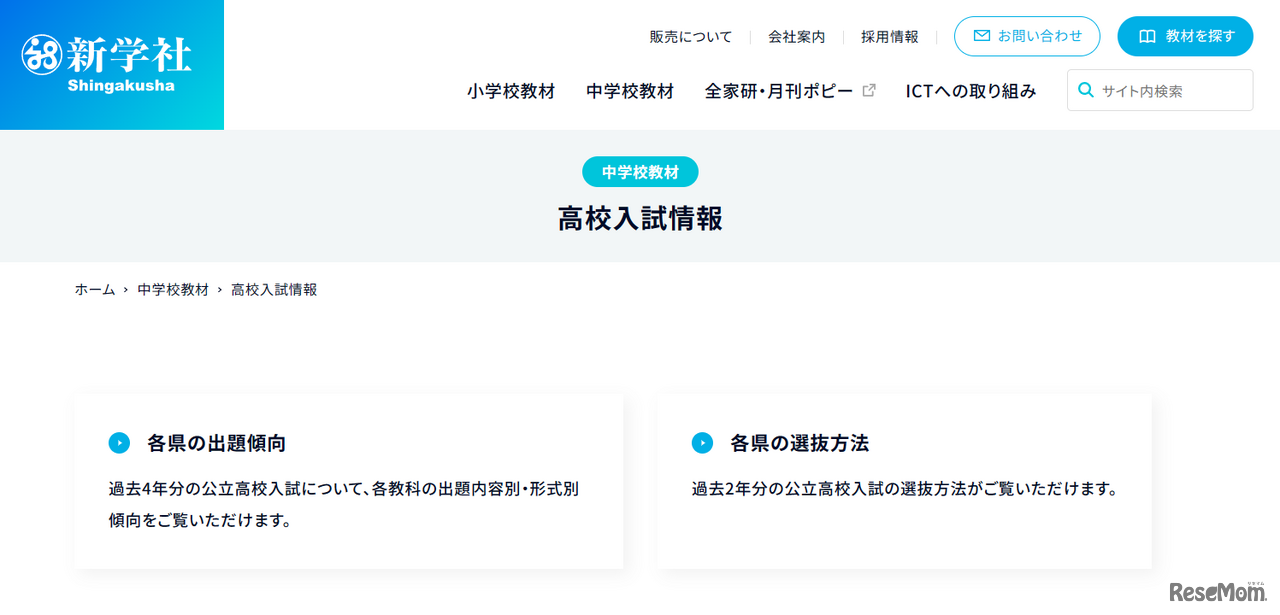
Task: Open ICTへの取り組み menu item
Action: pyautogui.click(x=971, y=91)
